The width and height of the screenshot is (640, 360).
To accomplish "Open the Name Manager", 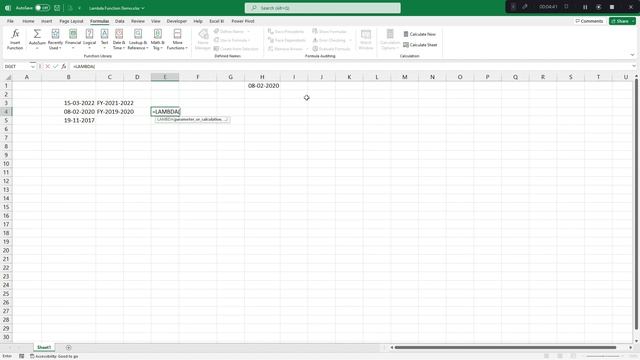I will [x=203, y=39].
